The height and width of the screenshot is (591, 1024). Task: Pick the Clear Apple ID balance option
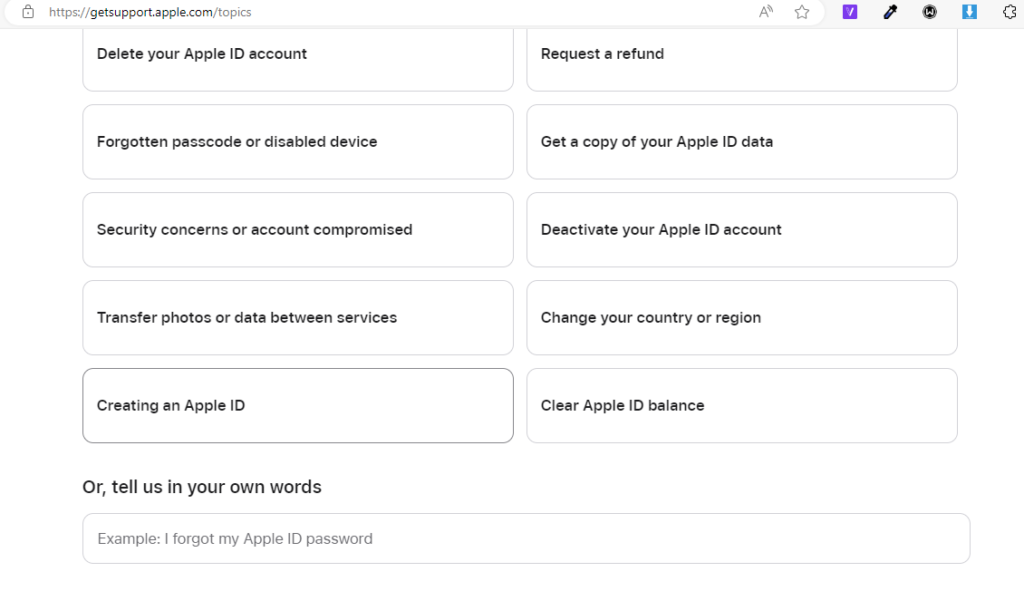pyautogui.click(x=742, y=406)
